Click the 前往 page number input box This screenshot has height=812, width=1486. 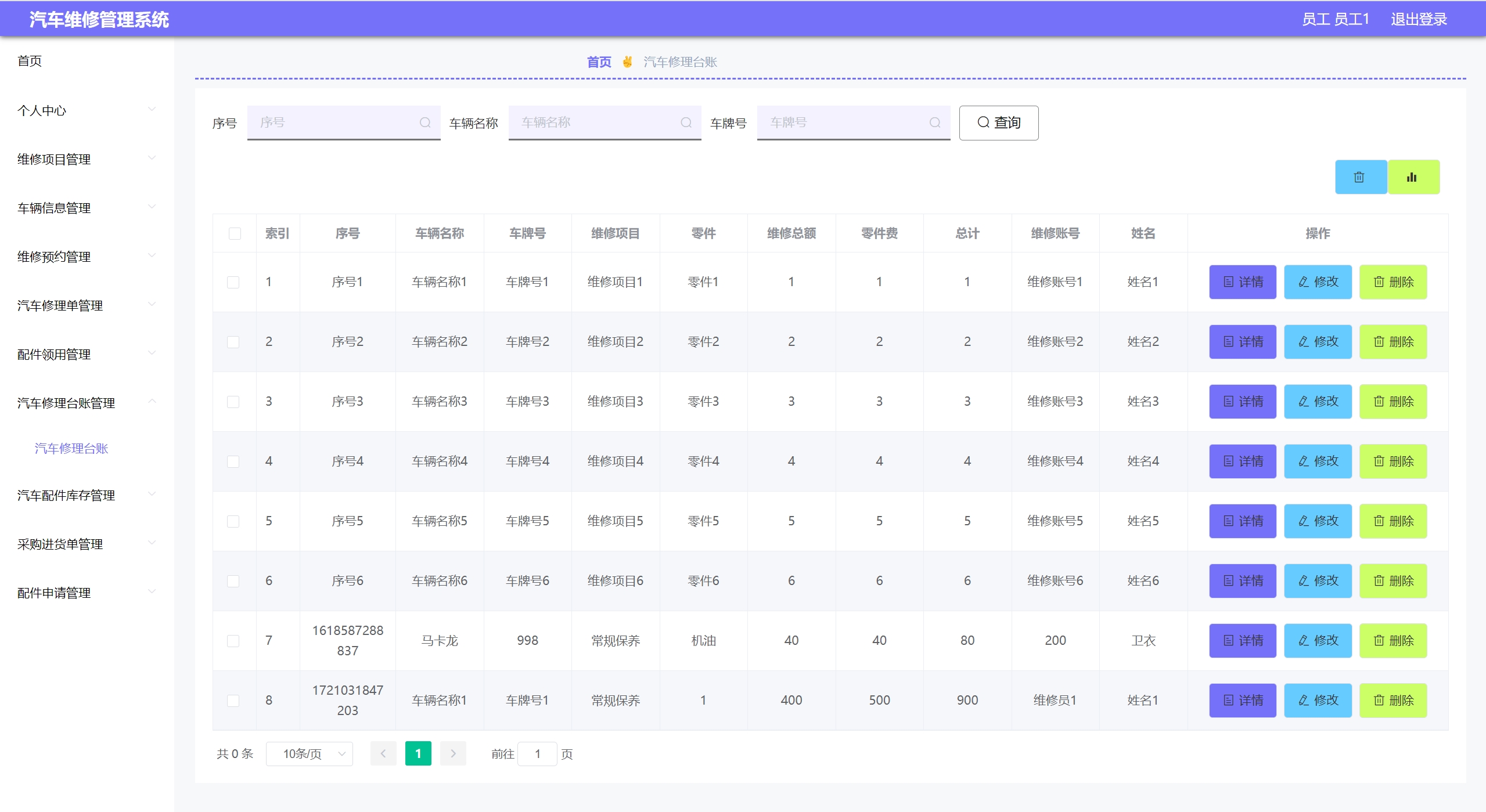537,753
